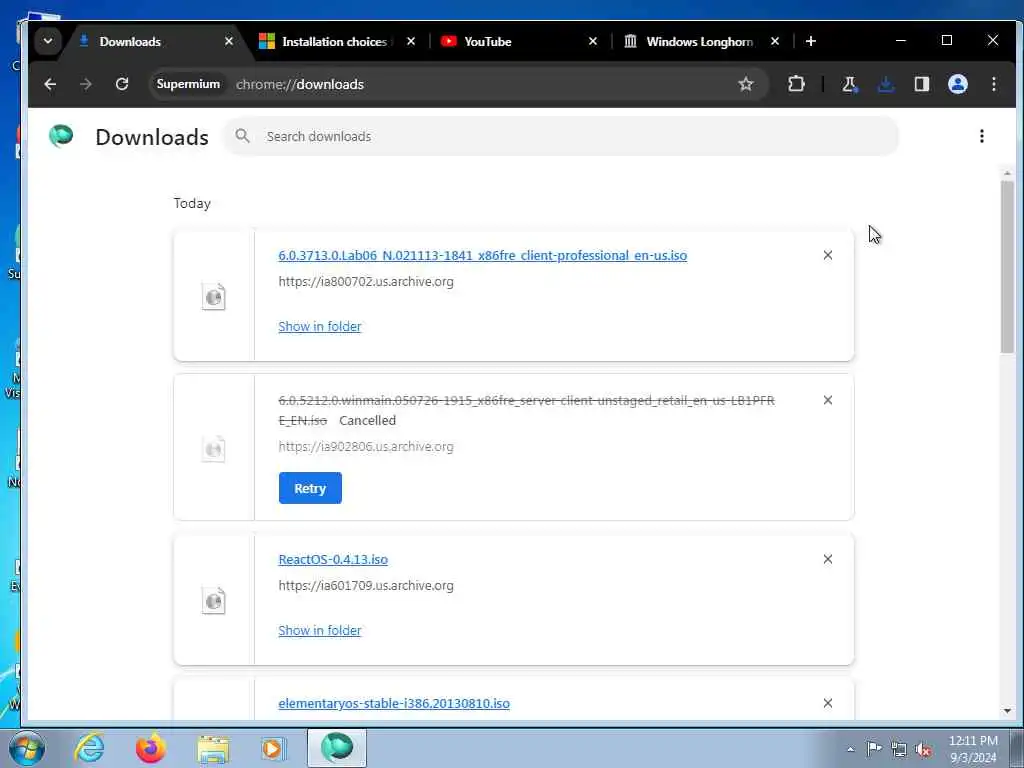The height and width of the screenshot is (768, 1024).
Task: Open the toolbar downloads bubble icon
Action: coord(886,84)
